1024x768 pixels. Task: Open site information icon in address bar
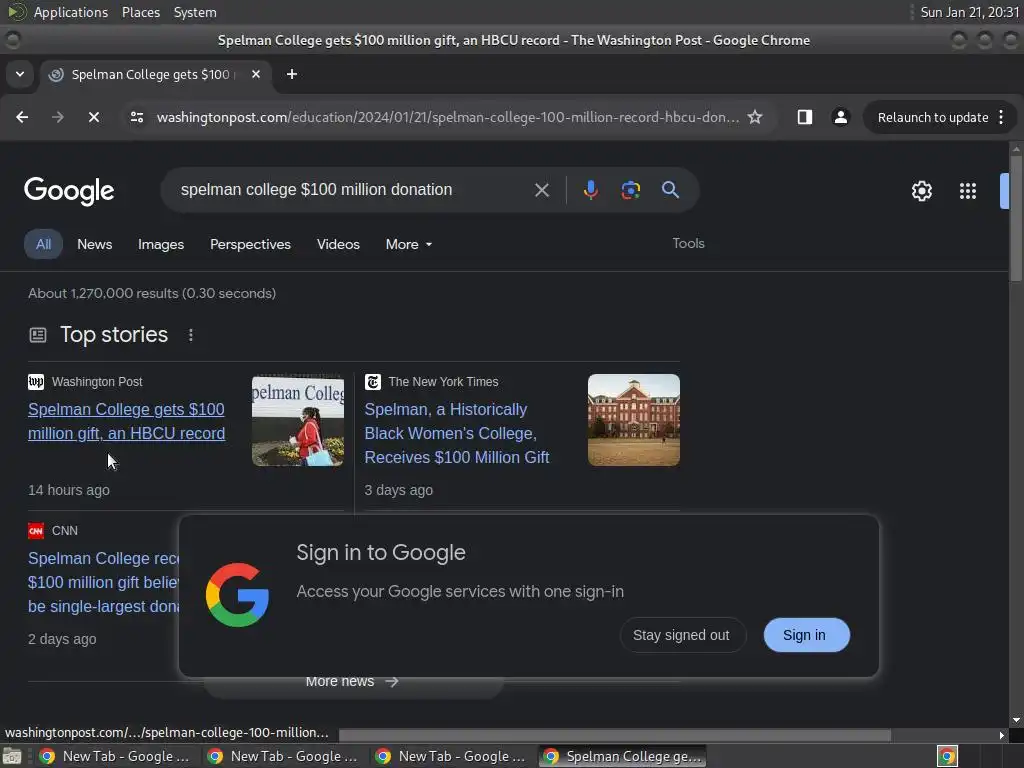point(137,117)
